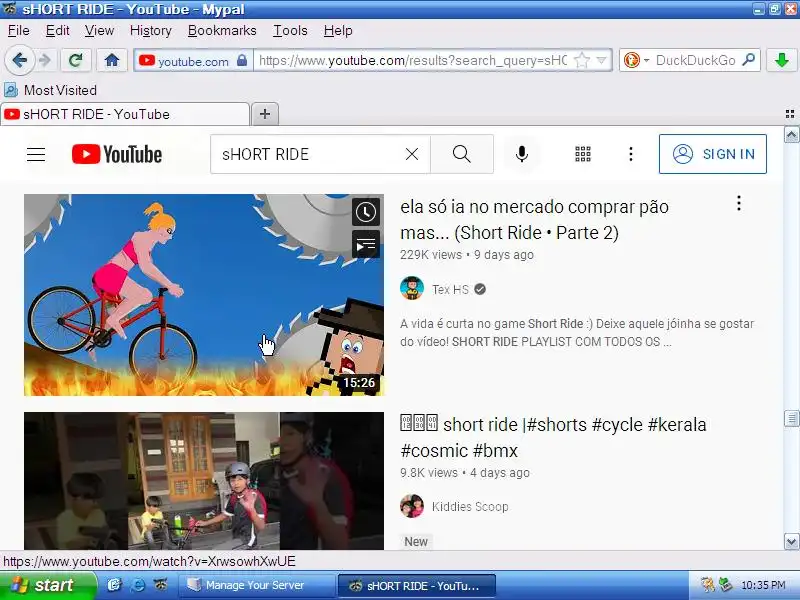Viewport: 800px width, 600px height.
Task: Open the 'short ride |#shorts #cycle' title
Action: click(x=553, y=438)
